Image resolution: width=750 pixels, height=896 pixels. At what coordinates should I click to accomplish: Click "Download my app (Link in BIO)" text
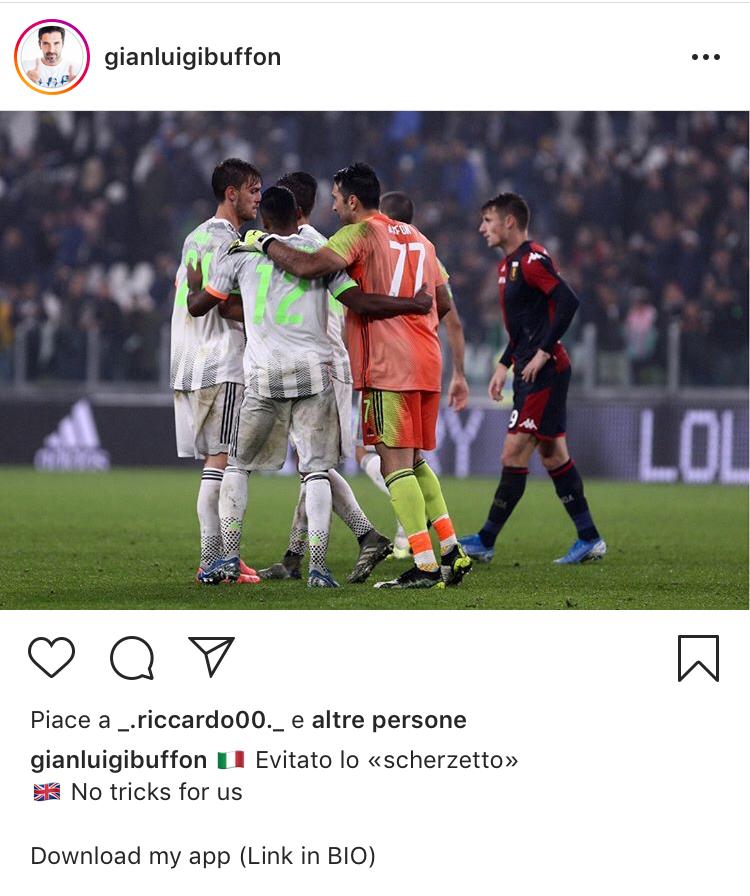pos(203,856)
